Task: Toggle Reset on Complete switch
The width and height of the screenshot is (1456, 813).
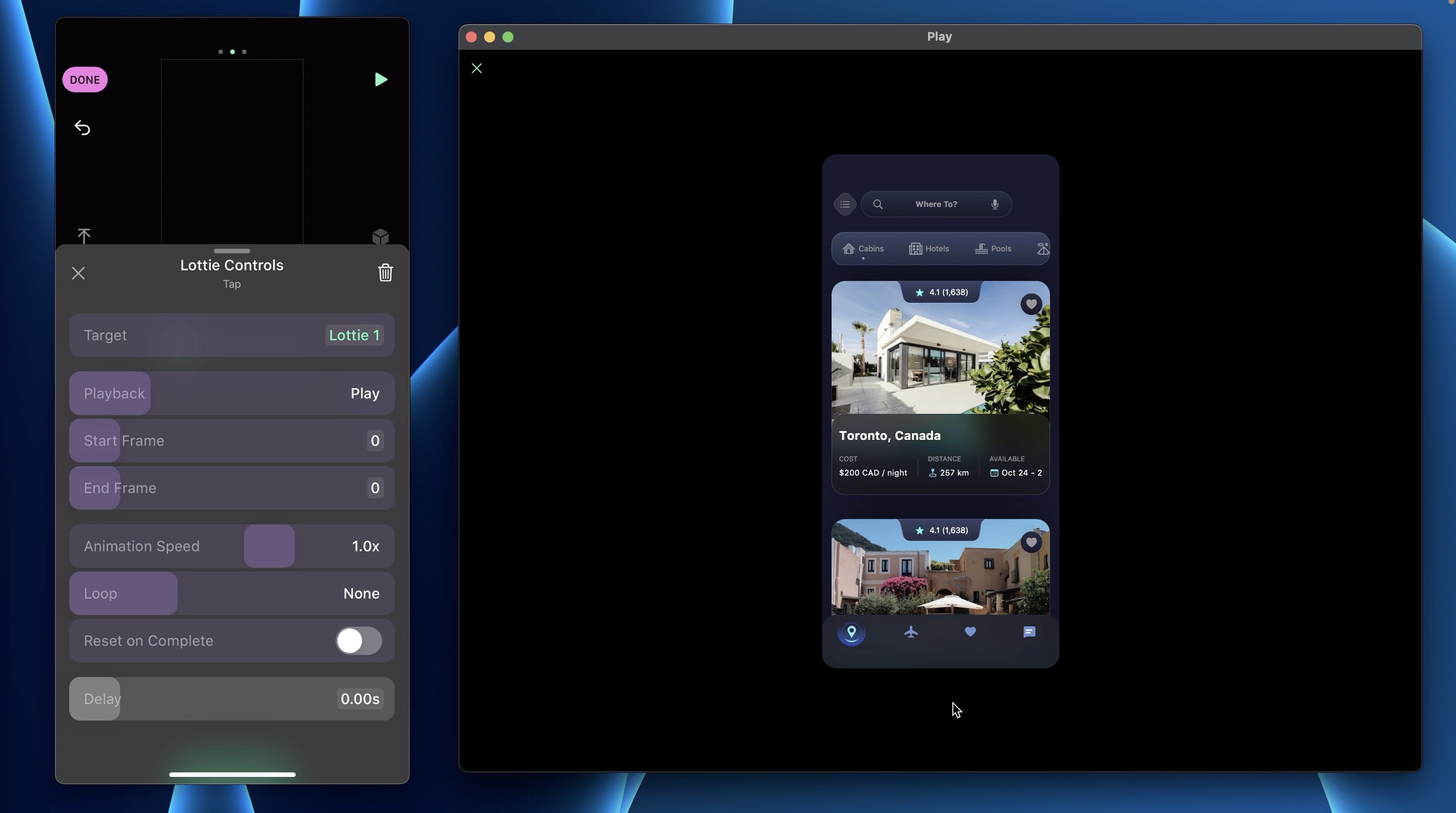Action: [358, 641]
